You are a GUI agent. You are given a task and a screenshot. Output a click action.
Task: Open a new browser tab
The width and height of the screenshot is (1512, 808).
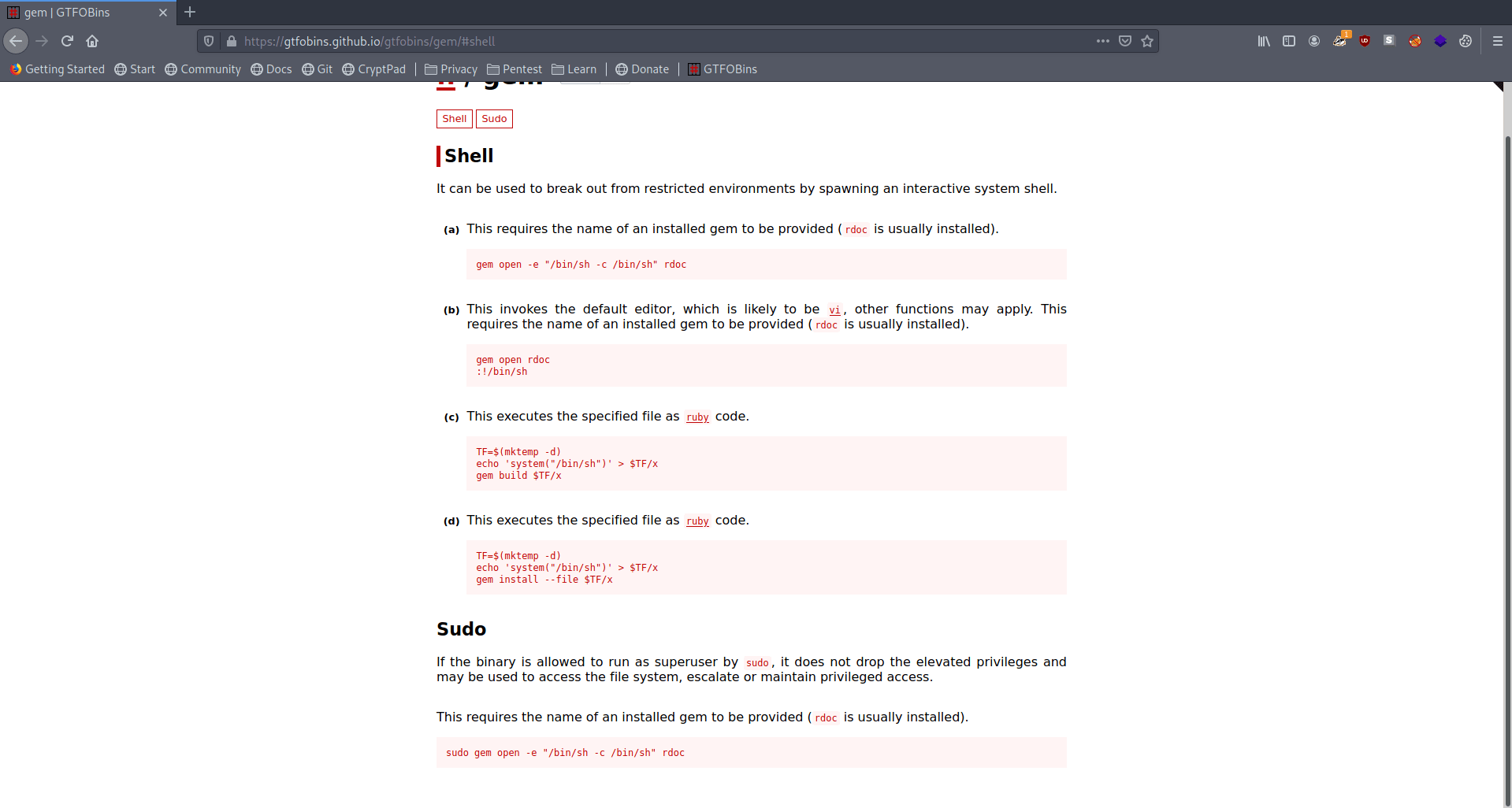pyautogui.click(x=190, y=12)
